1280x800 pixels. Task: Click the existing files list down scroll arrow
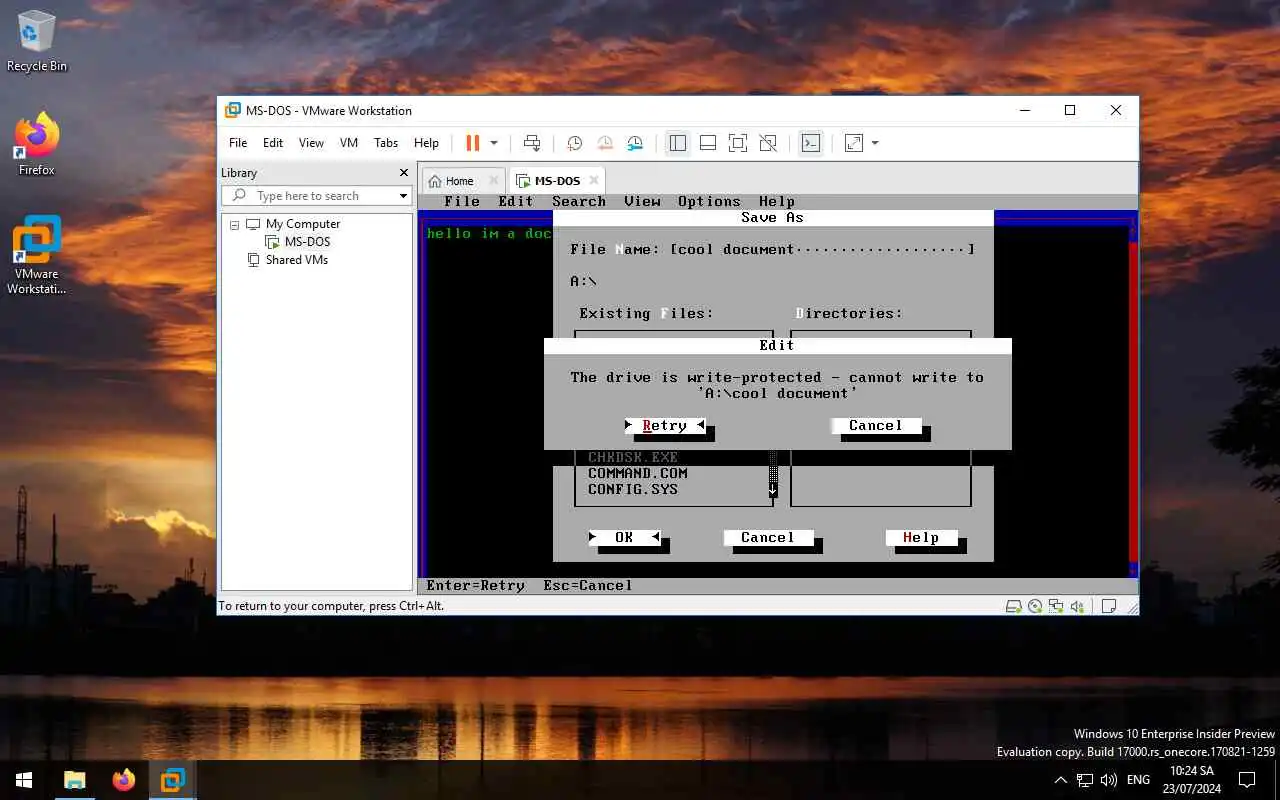(773, 490)
